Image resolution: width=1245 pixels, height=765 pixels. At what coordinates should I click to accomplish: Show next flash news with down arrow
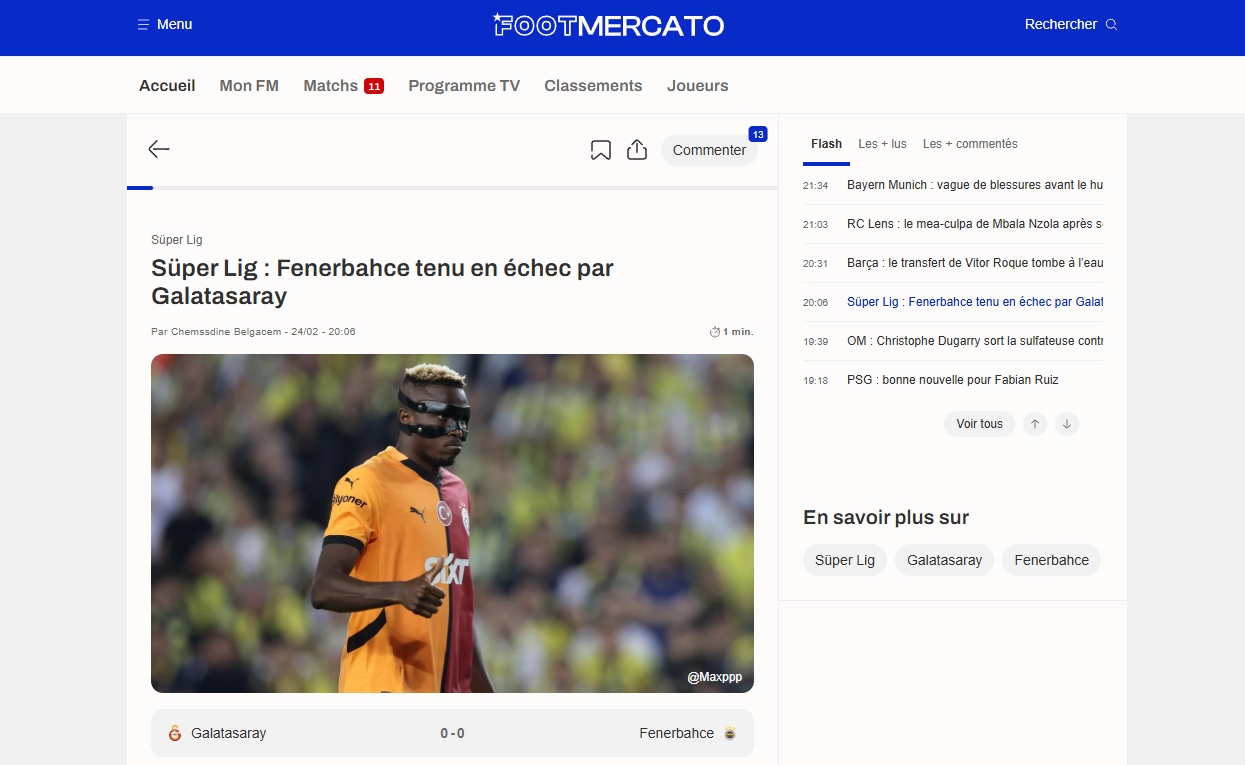pos(1067,424)
